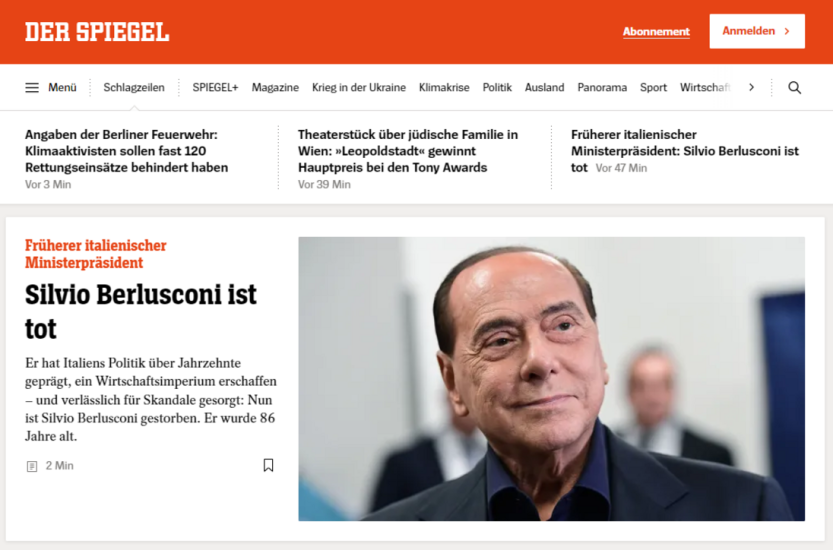Expand more navigation categories with the chevron
This screenshot has width=833, height=550.
point(751,87)
